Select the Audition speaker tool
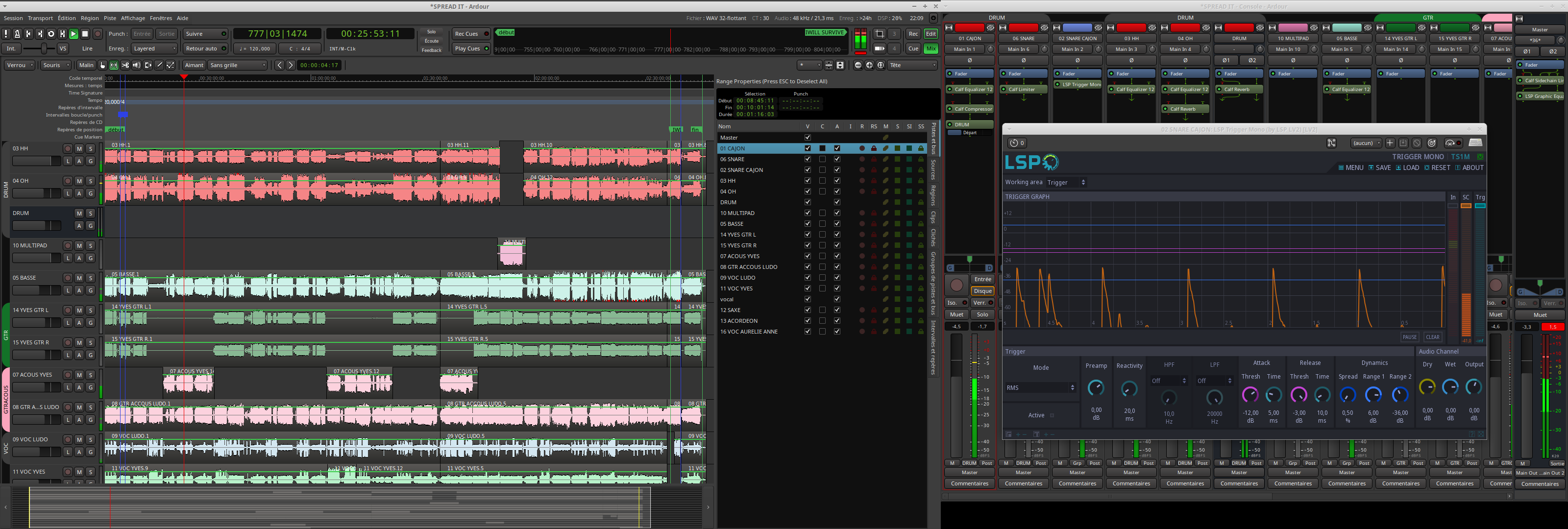 (136, 65)
